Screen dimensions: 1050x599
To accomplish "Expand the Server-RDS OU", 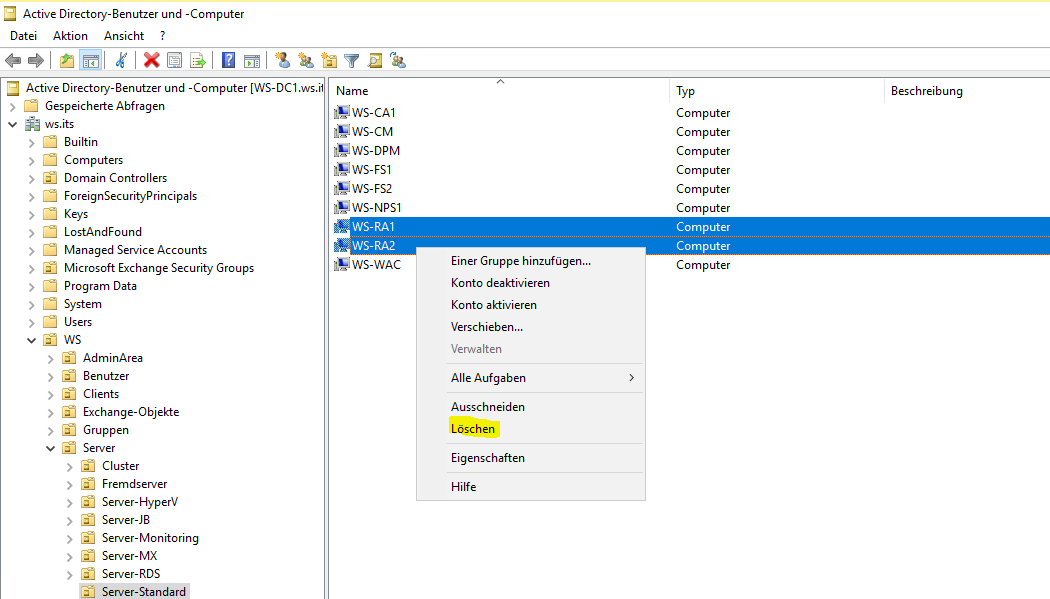I will click(70, 574).
